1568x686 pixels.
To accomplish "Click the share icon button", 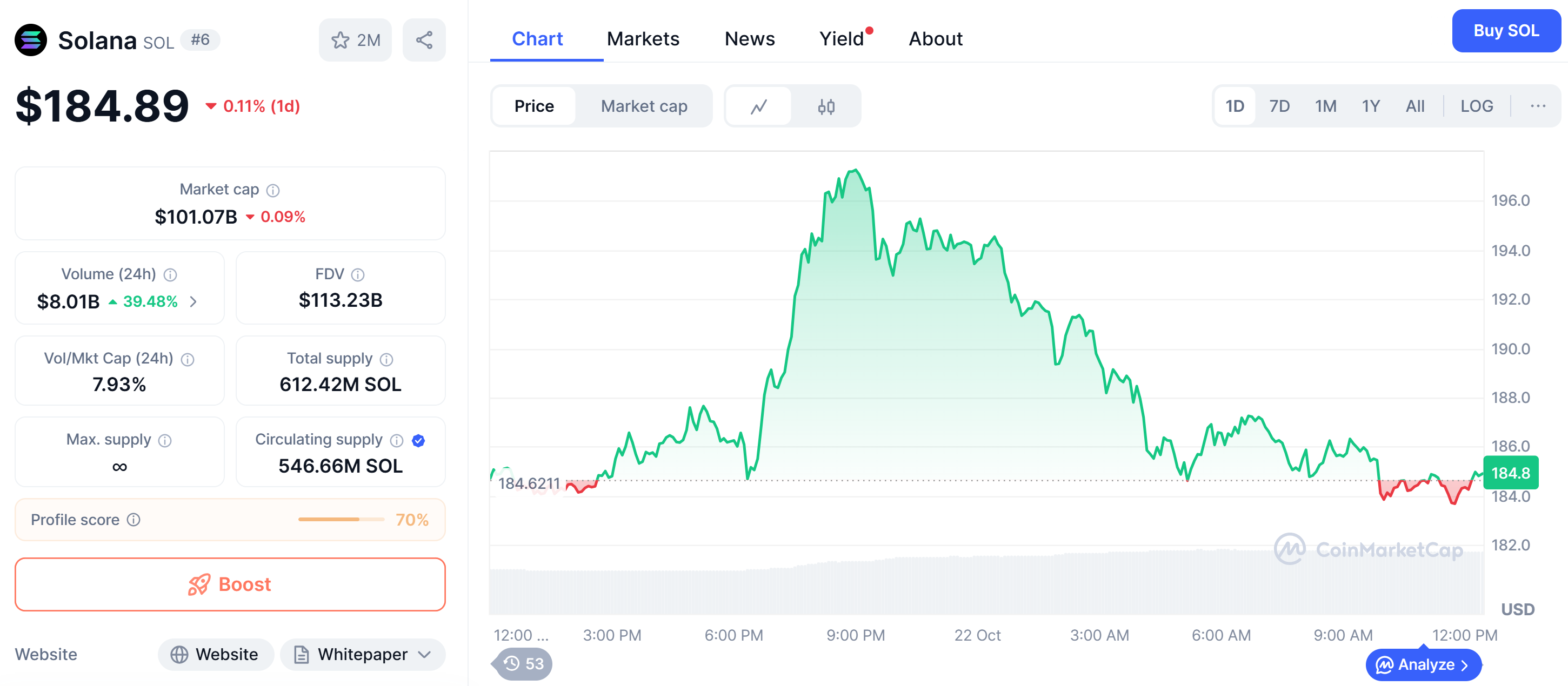I will pyautogui.click(x=424, y=40).
